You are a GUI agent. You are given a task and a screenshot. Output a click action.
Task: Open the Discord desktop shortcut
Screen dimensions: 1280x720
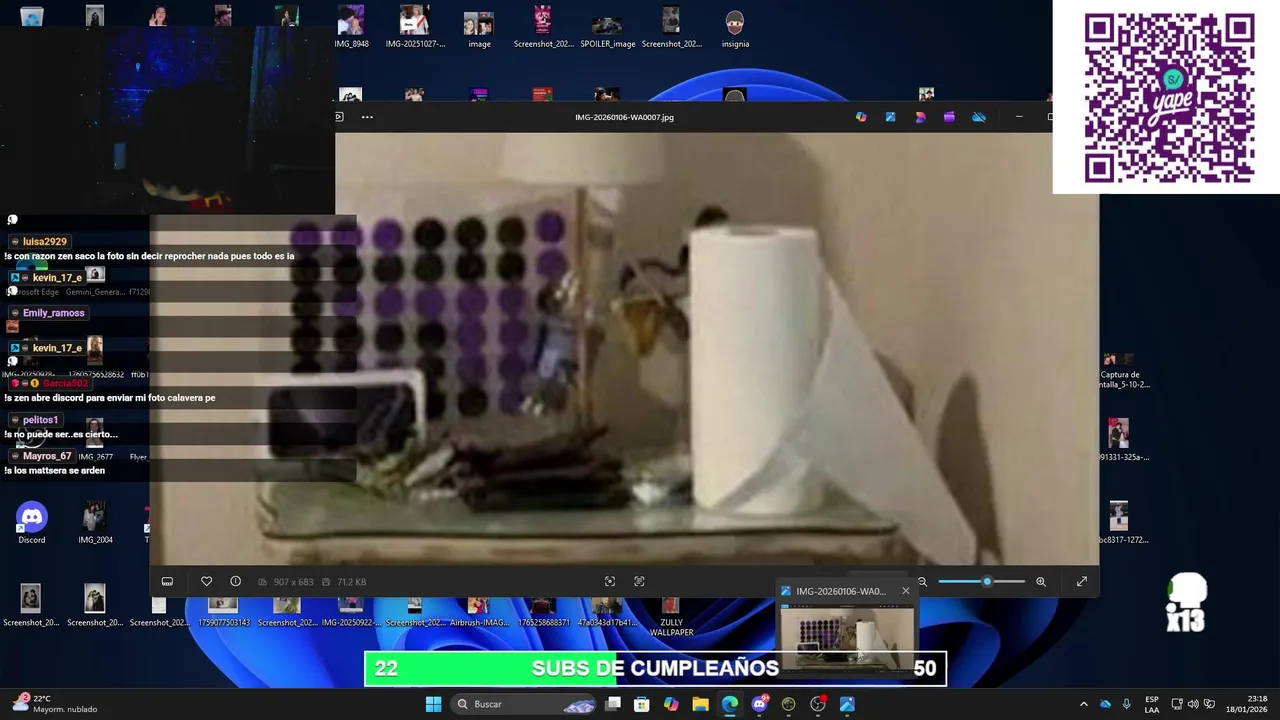click(32, 523)
